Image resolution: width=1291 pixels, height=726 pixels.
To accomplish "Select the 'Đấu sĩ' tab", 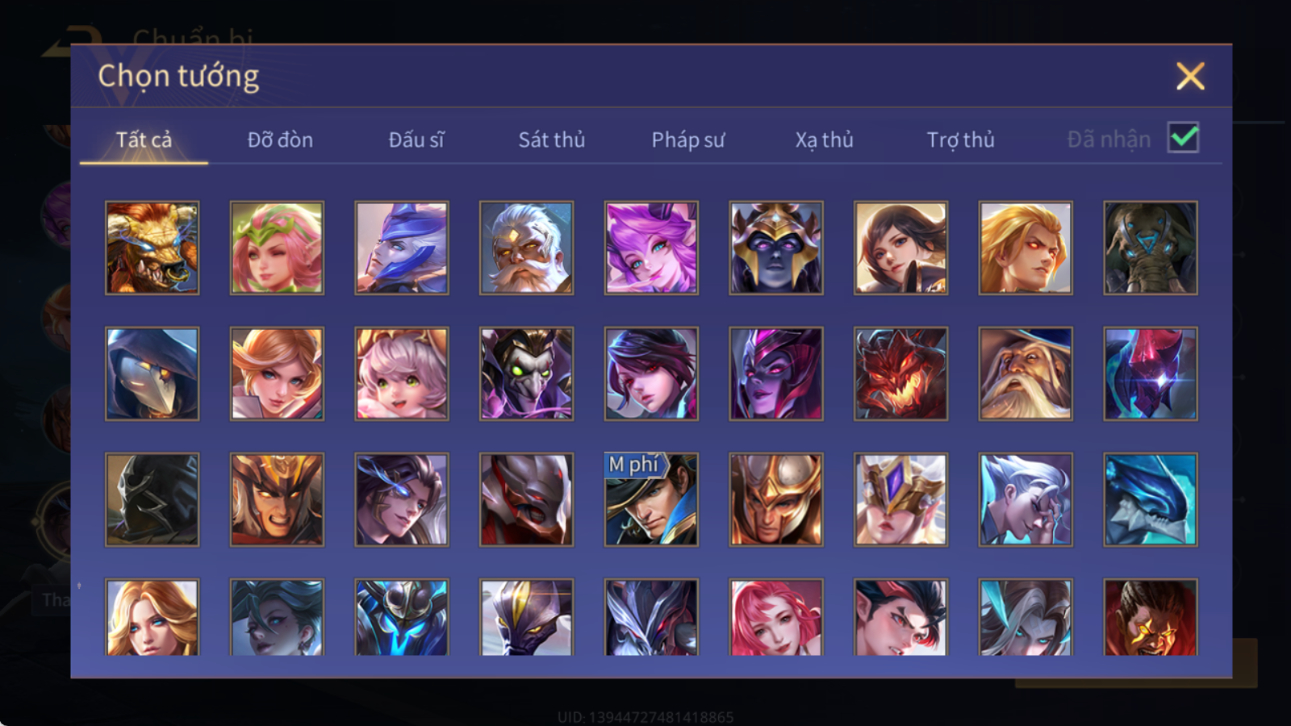I will (416, 140).
